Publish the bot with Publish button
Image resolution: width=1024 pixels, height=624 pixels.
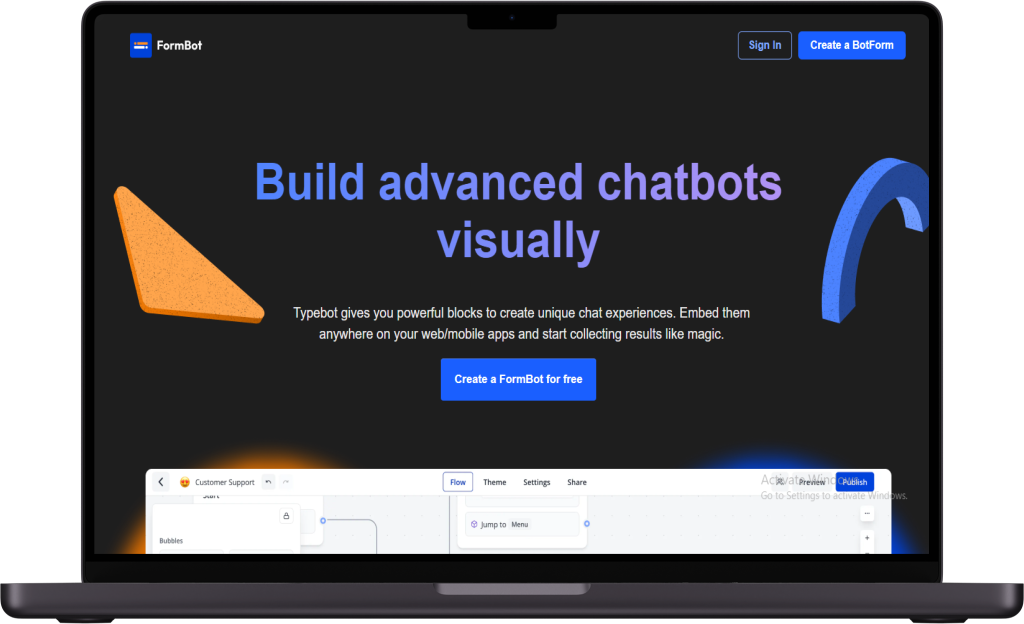click(x=854, y=482)
